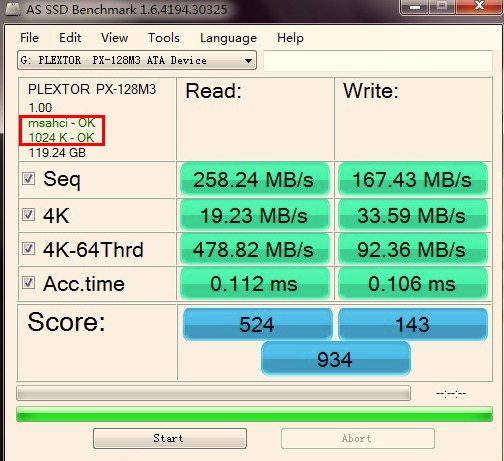504x461 pixels.
Task: Expand the drive selection dropdown arrow
Action: (248, 61)
